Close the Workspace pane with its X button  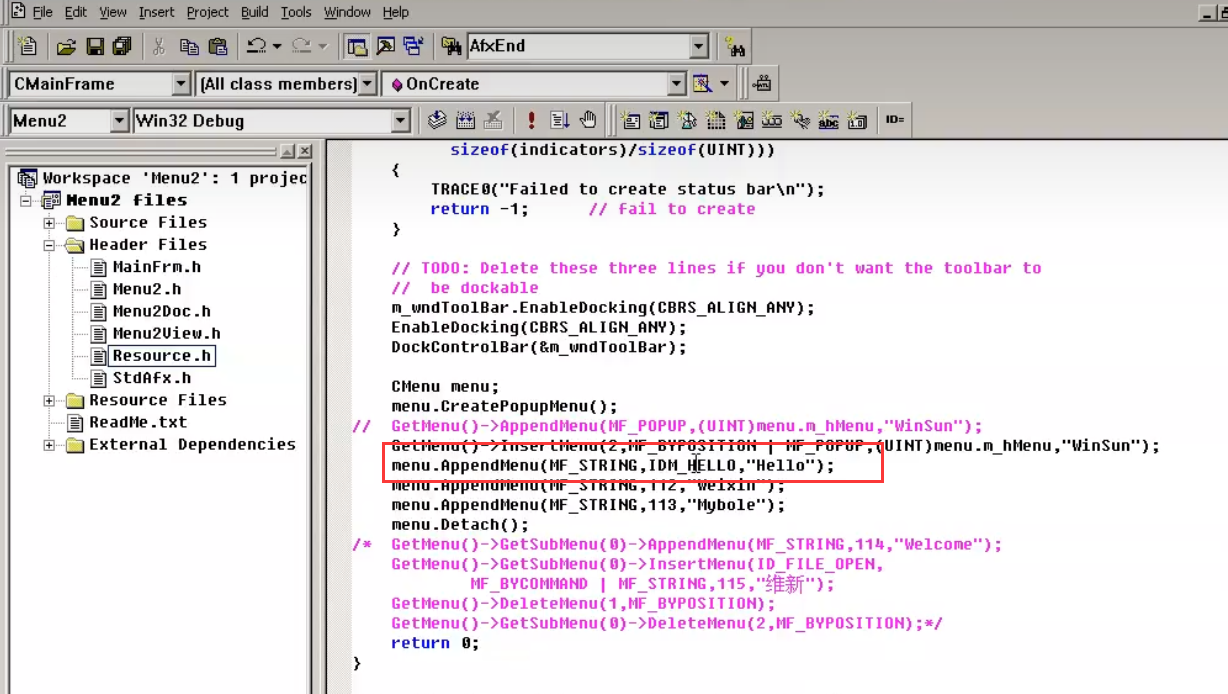[x=304, y=151]
